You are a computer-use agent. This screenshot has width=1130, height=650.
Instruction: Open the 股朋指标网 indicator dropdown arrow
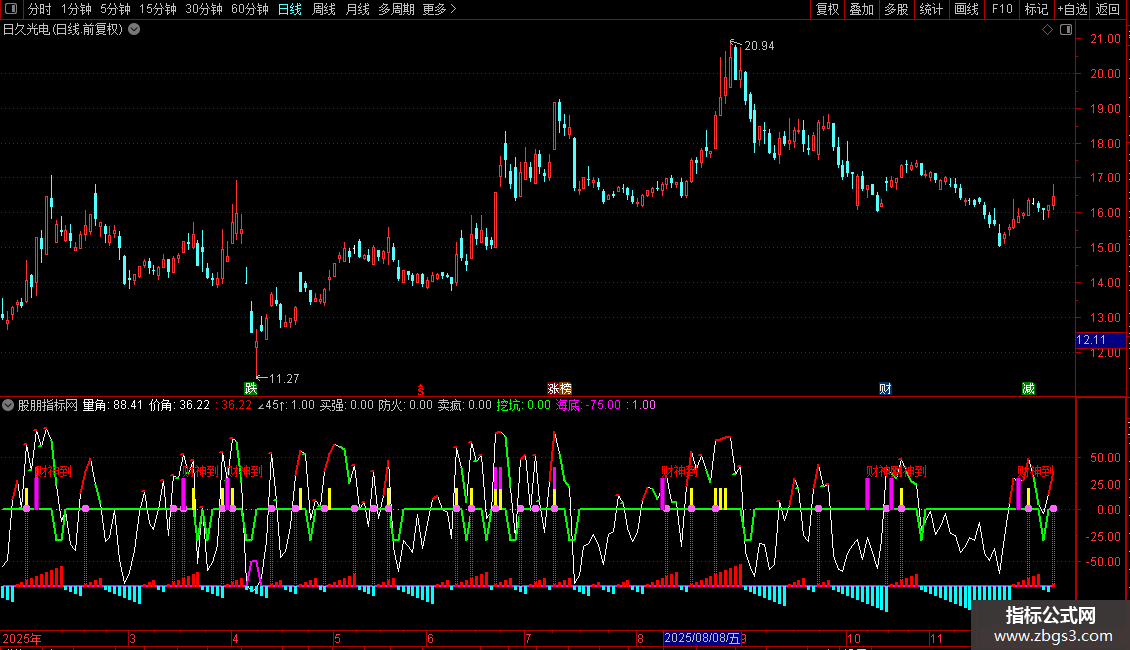[8, 405]
